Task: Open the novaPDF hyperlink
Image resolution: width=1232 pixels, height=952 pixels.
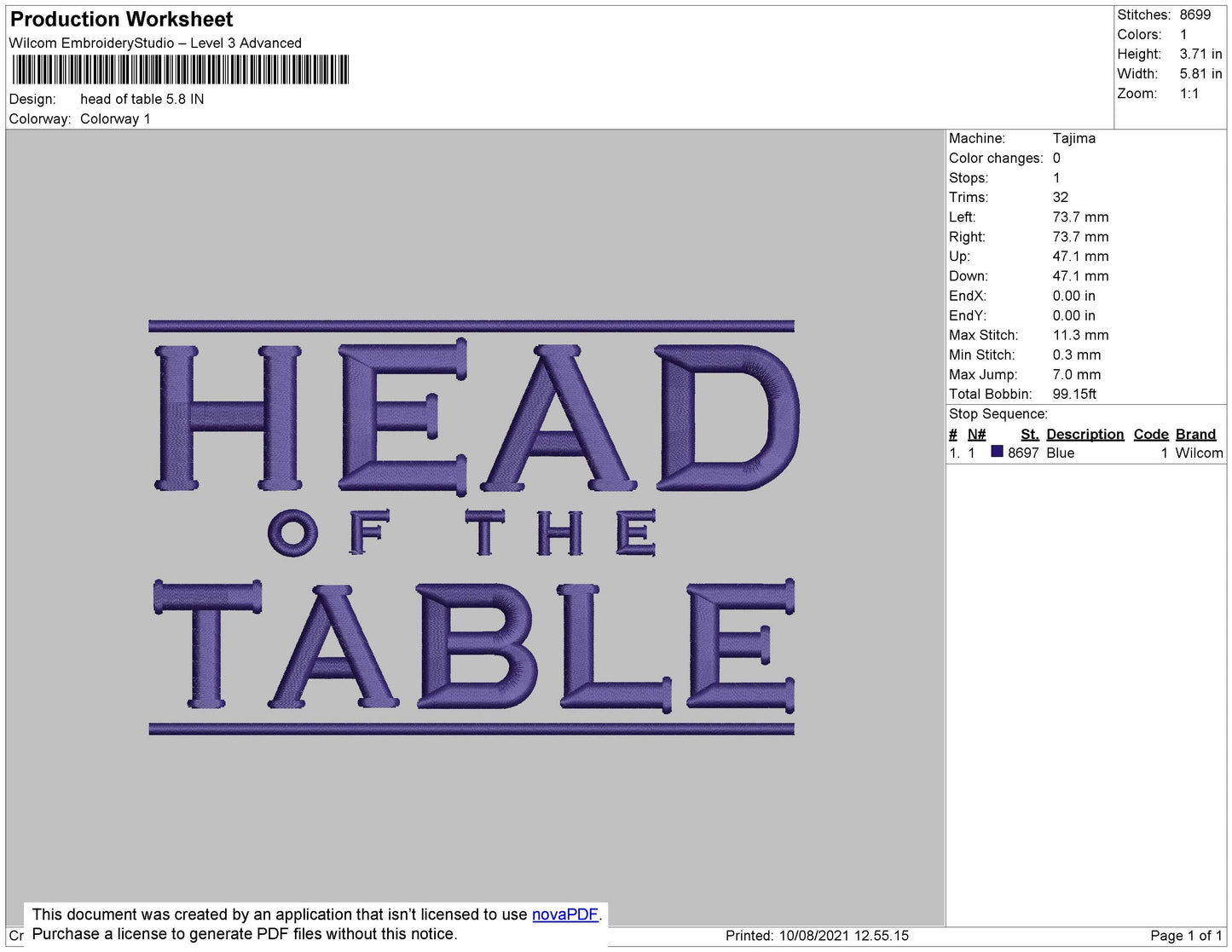Action: pyautogui.click(x=565, y=914)
